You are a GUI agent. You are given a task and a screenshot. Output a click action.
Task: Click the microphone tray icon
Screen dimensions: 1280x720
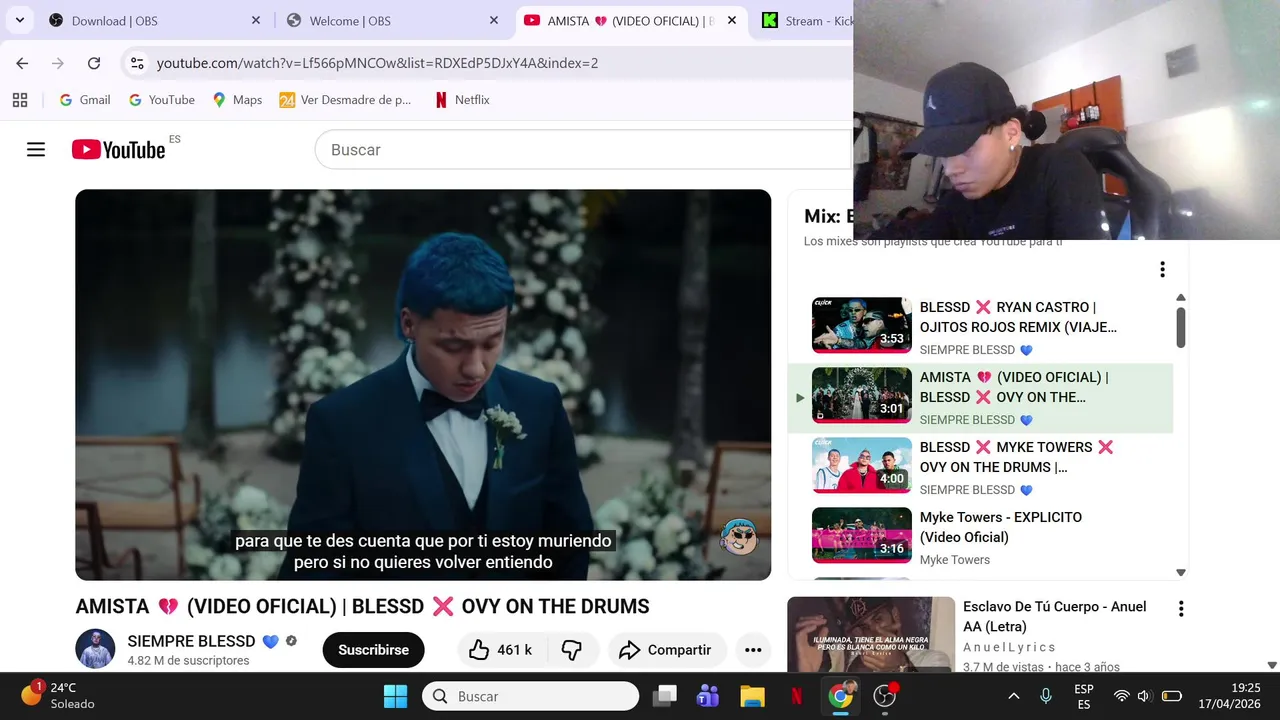[1046, 696]
